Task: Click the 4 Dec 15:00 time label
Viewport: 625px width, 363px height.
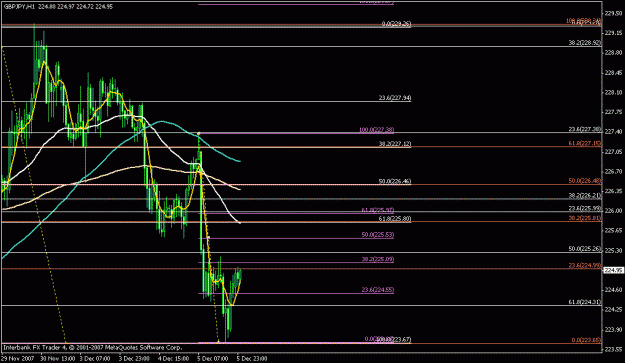Action: pyautogui.click(x=173, y=358)
